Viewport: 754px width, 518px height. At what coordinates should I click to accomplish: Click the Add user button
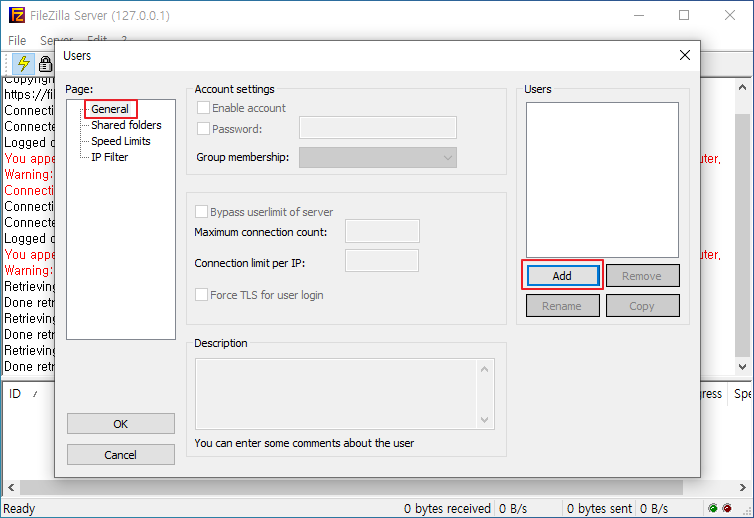click(562, 276)
